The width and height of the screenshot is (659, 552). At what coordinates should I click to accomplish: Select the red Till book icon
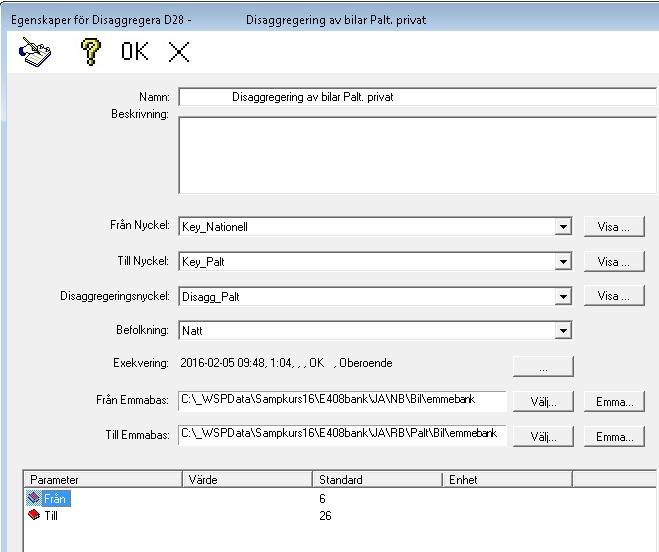(34, 515)
